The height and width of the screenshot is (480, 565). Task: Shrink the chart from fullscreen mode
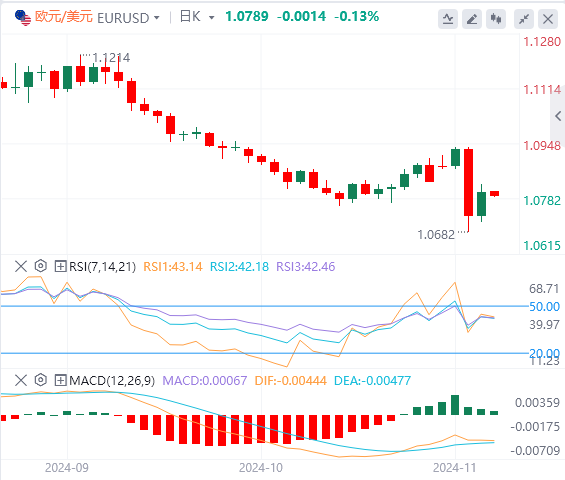524,19
